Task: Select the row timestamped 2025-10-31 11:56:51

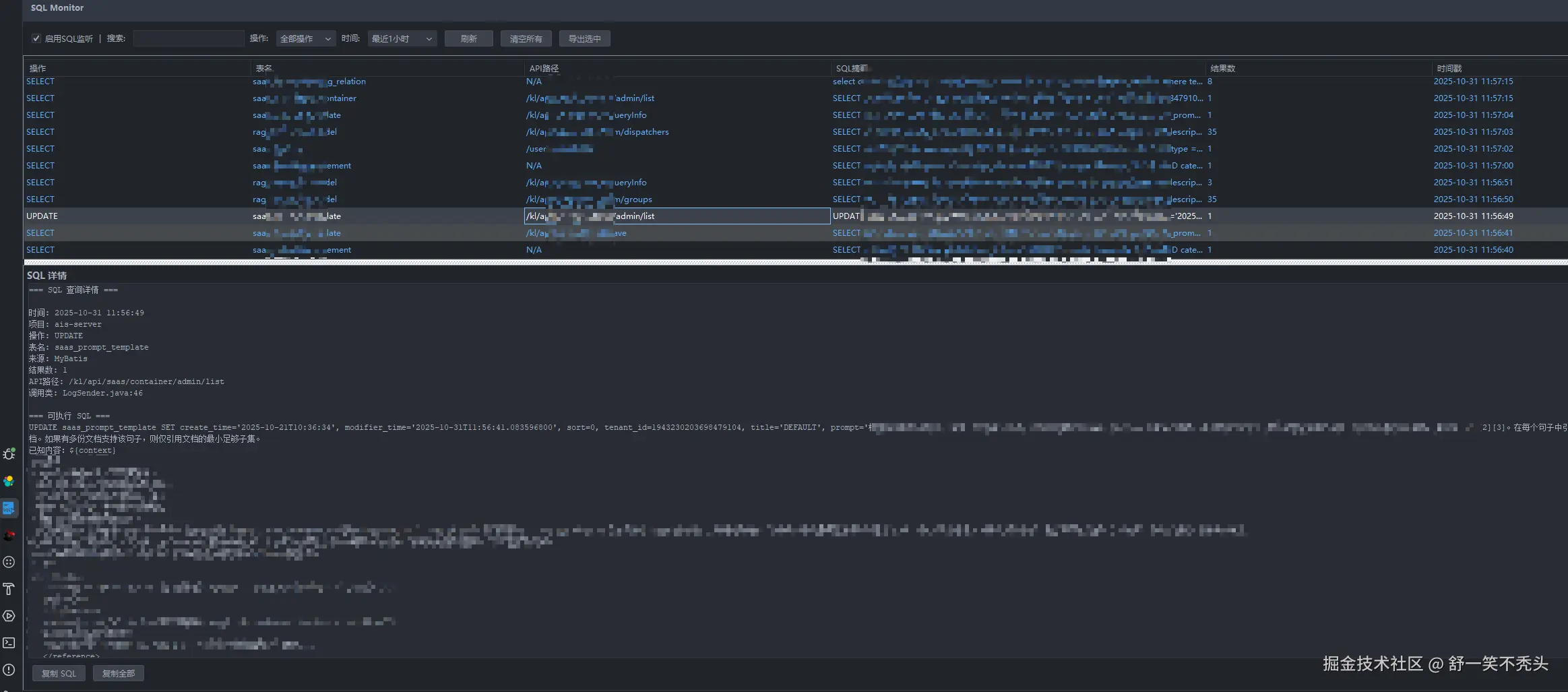Action: [x=795, y=183]
